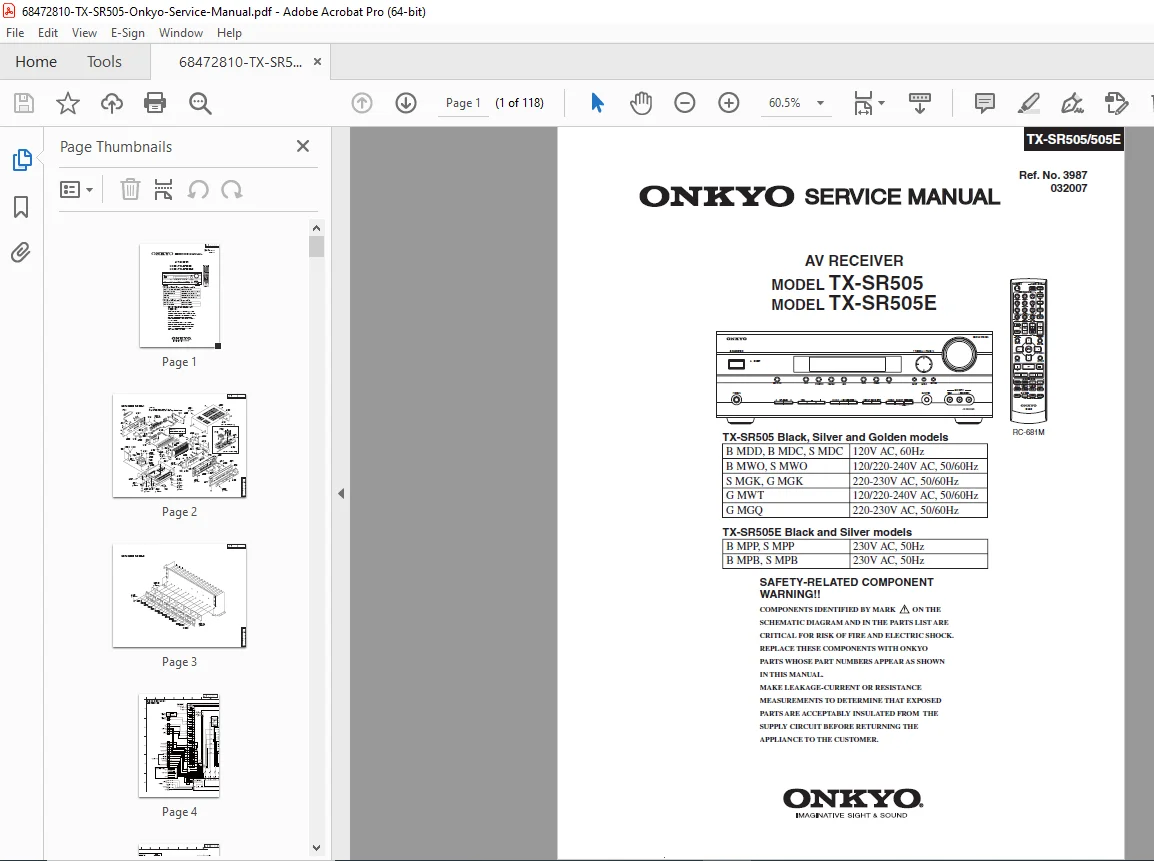The height and width of the screenshot is (861, 1154).
Task: Open the File menu
Action: [x=15, y=33]
